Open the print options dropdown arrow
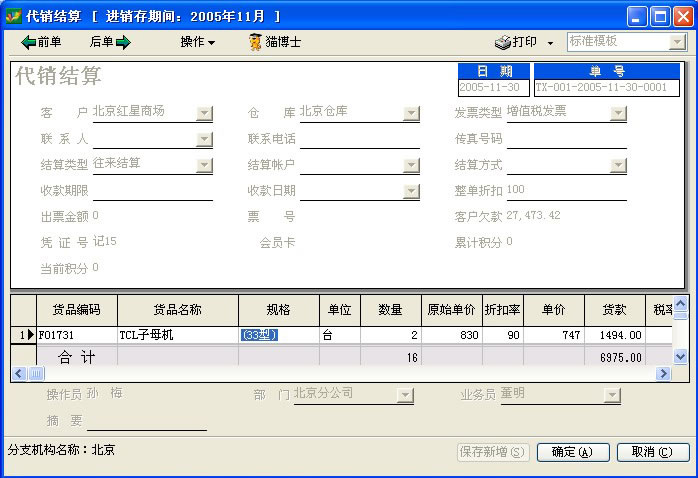 pos(551,43)
